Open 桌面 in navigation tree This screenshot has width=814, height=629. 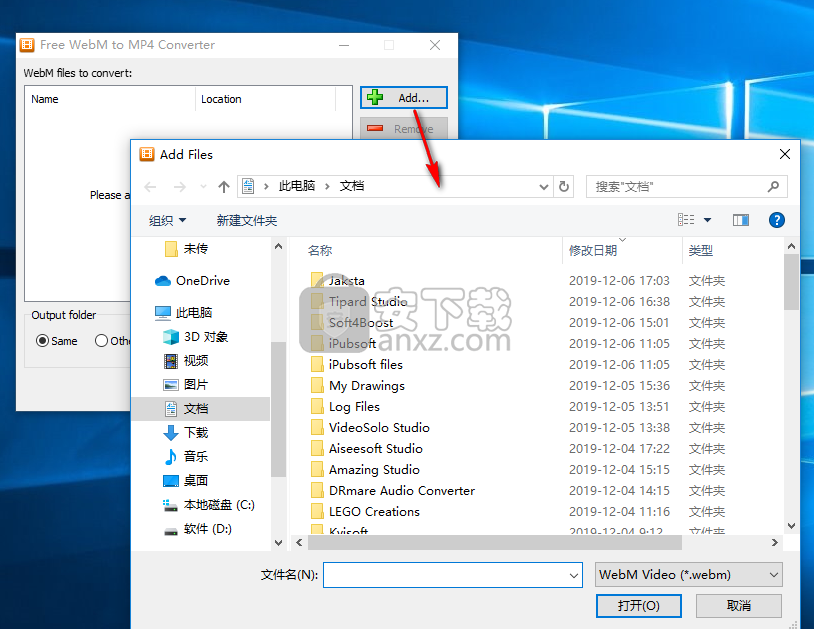click(x=186, y=481)
